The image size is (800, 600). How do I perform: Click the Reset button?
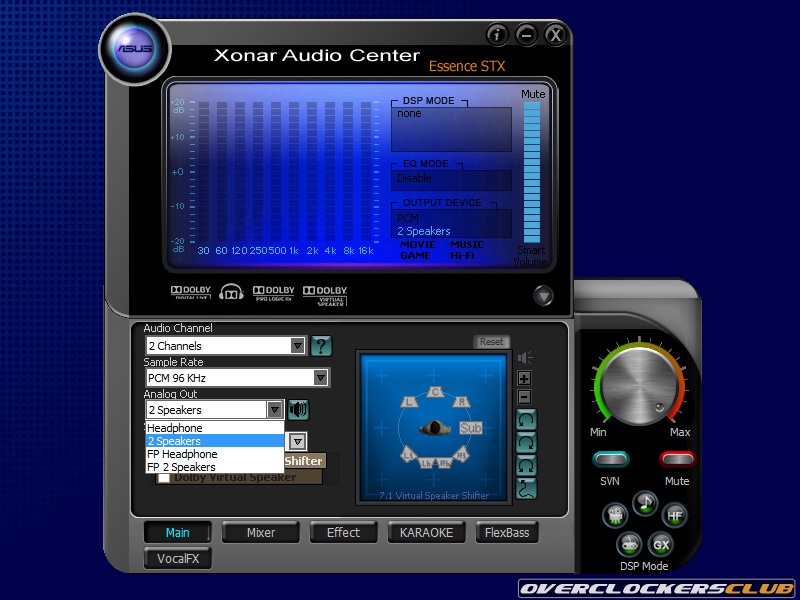[491, 342]
